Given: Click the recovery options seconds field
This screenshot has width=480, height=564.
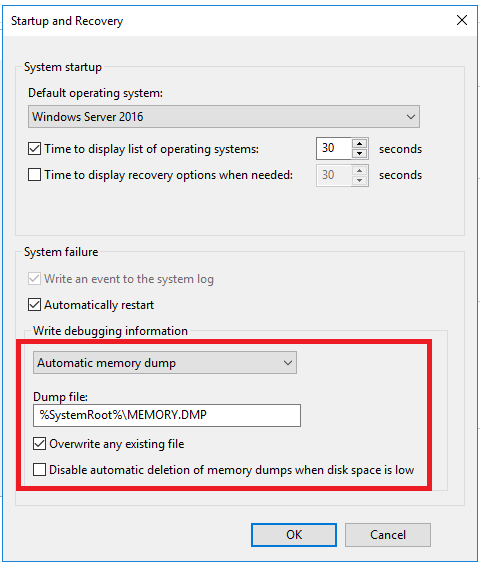Looking at the screenshot, I should tap(334, 175).
